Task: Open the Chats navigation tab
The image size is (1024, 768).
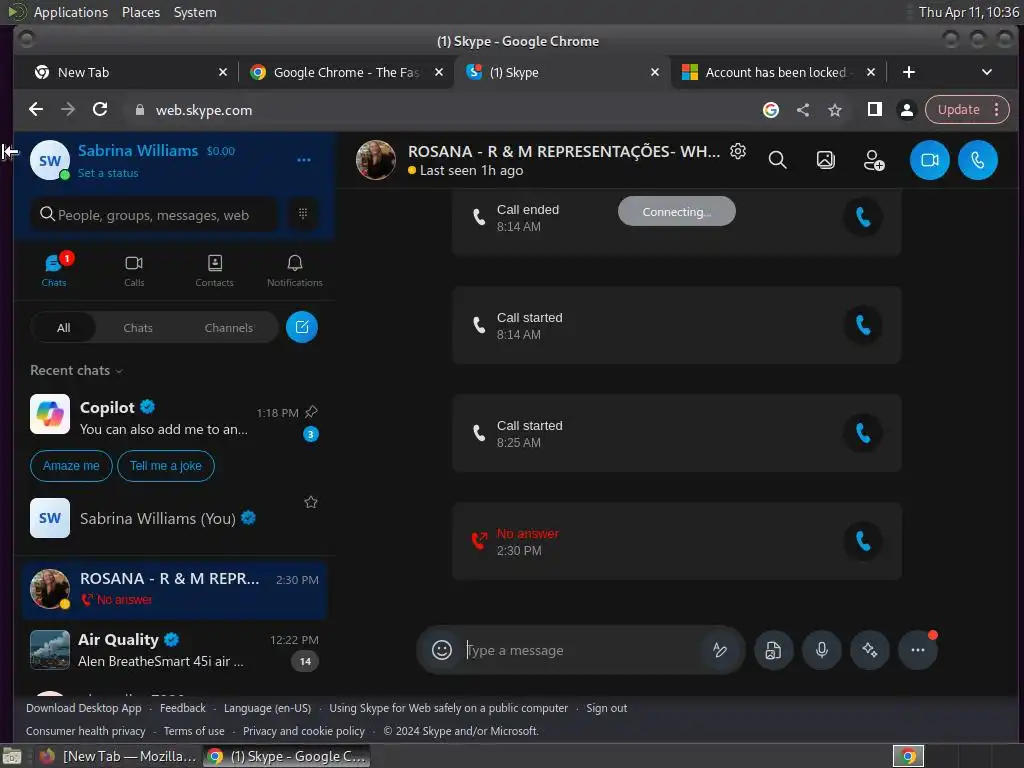Action: pyautogui.click(x=54, y=270)
